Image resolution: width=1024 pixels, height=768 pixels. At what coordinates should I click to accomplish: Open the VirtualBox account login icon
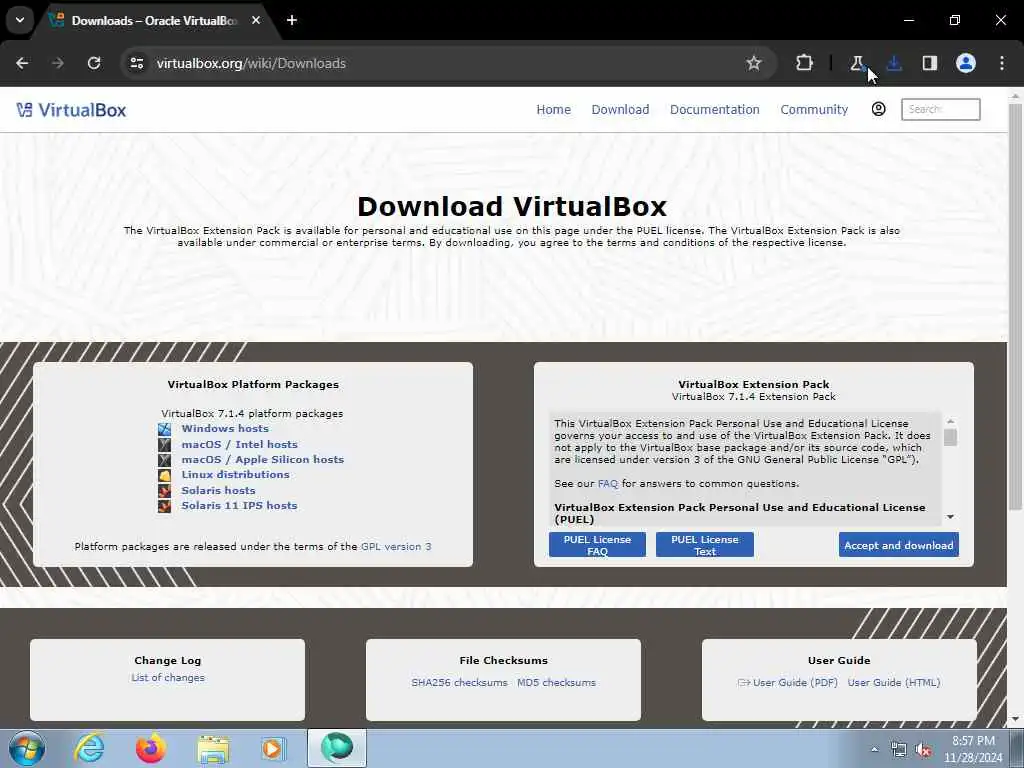coord(878,109)
